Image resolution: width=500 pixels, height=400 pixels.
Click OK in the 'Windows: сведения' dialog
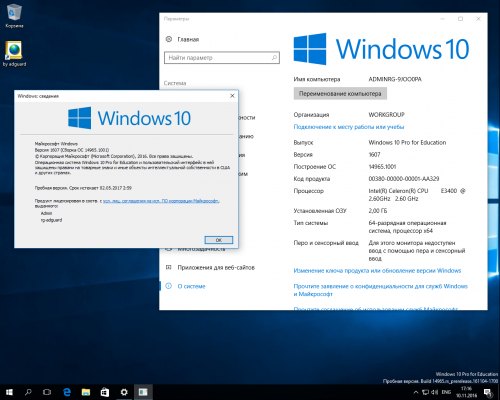219,240
